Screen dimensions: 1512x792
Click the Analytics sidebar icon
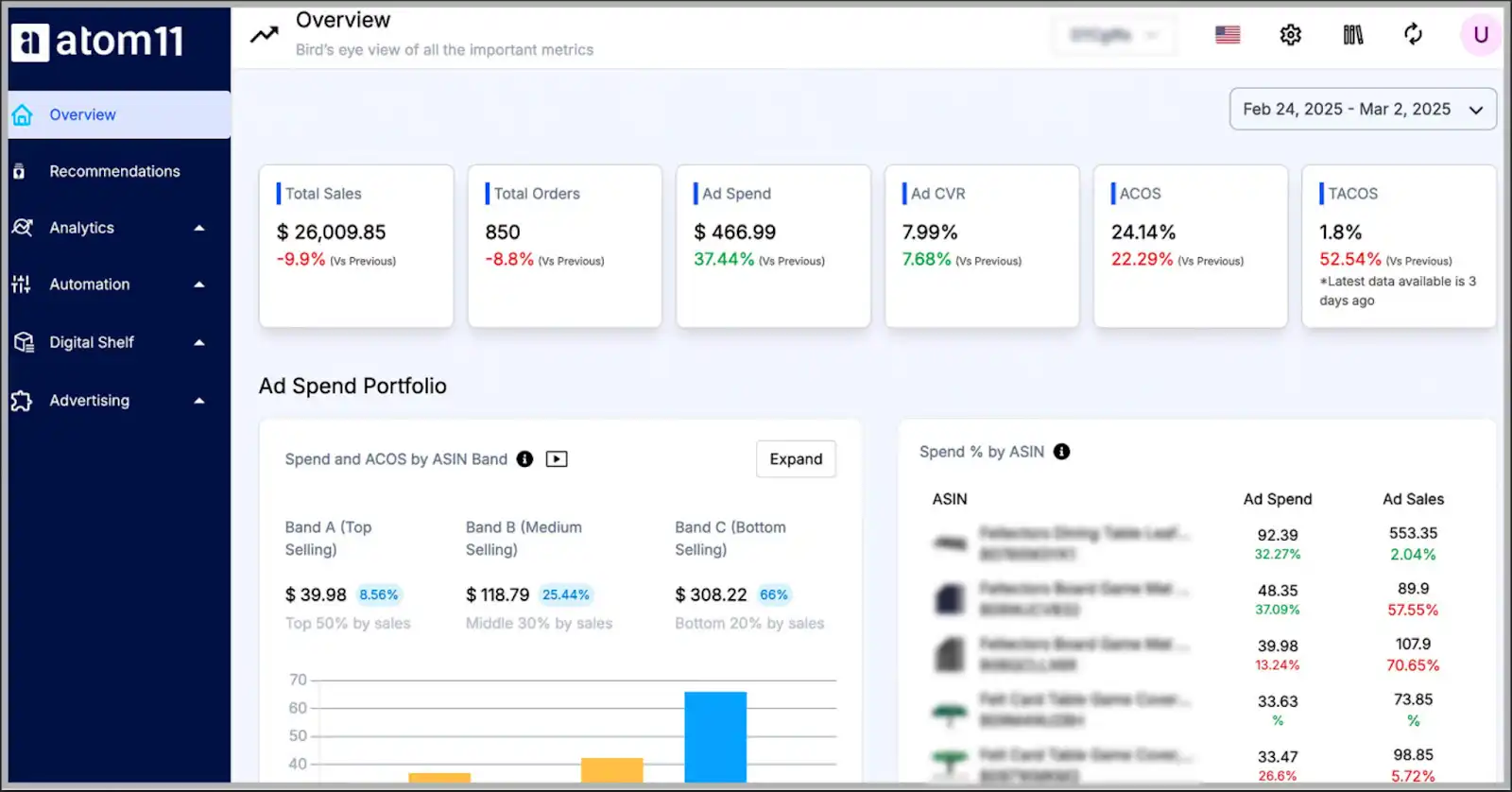(23, 228)
